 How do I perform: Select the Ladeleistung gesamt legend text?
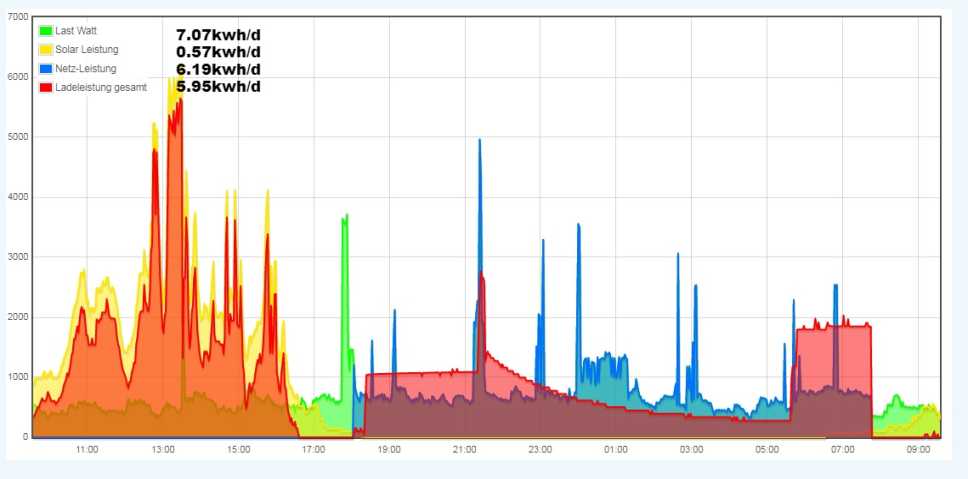tap(101, 88)
